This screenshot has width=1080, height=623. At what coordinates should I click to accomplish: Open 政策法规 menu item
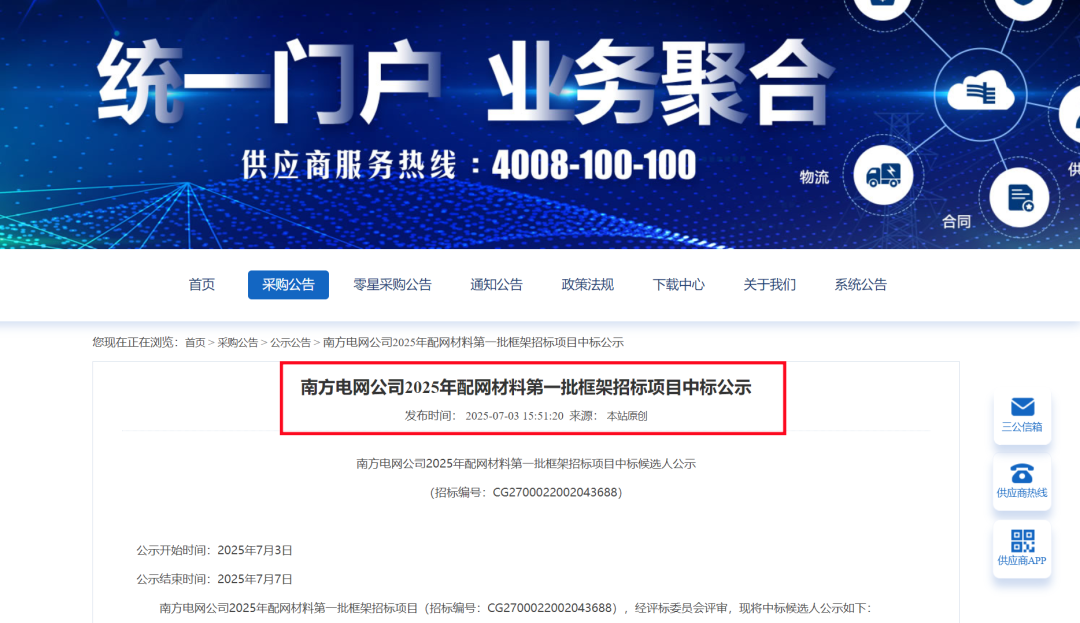coord(588,284)
